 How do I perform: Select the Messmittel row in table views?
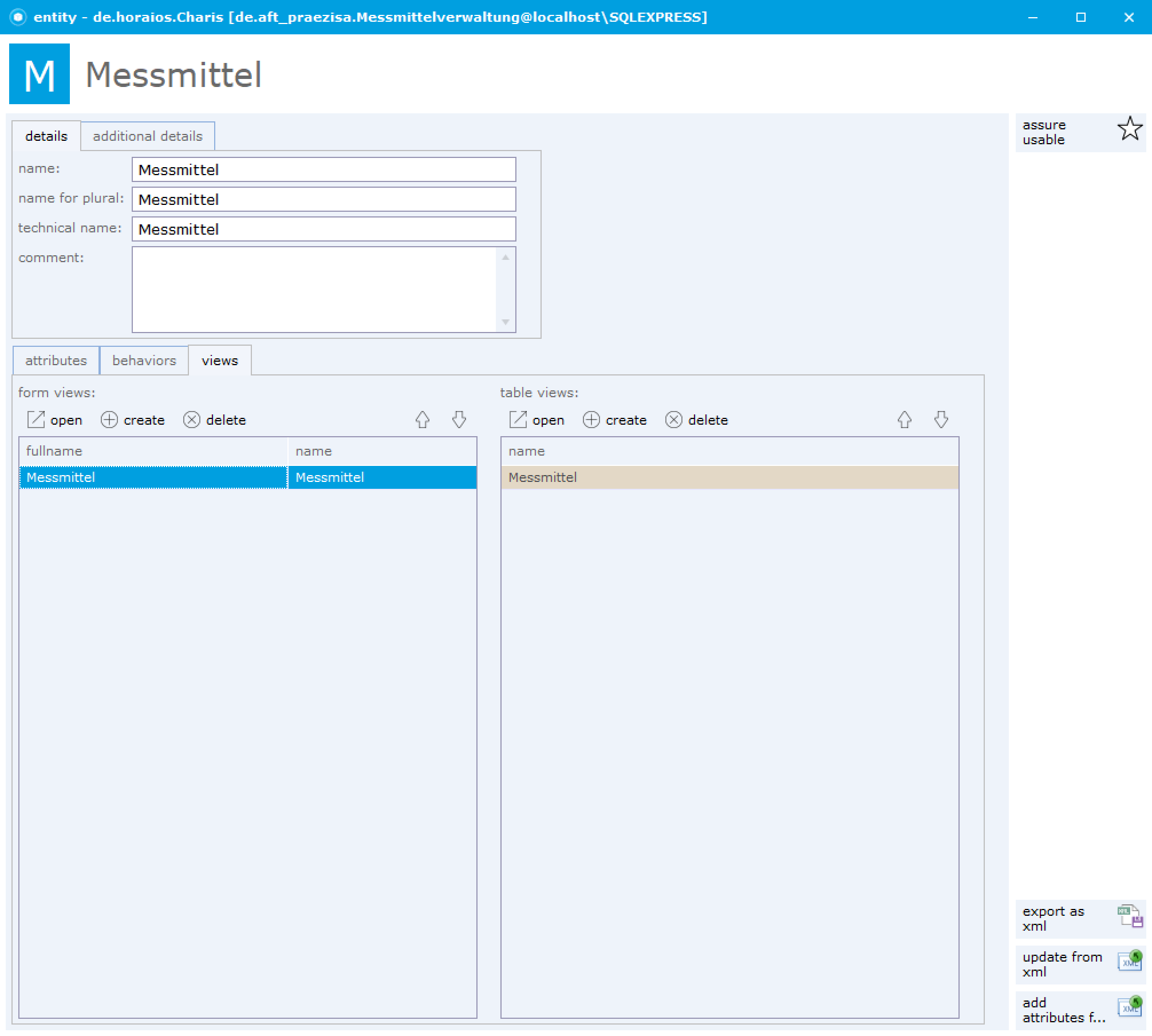(x=730, y=477)
